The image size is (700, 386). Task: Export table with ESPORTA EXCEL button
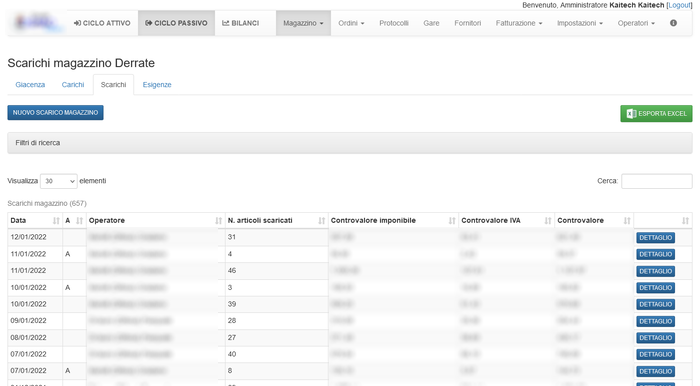click(656, 113)
